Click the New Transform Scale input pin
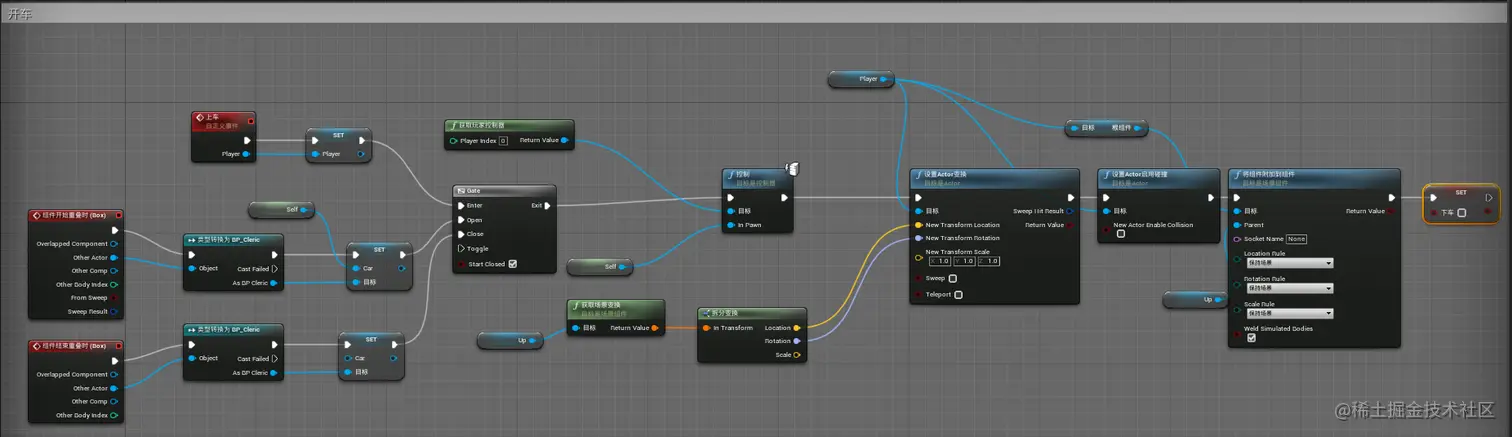Image resolution: width=1512 pixels, height=437 pixels. pos(918,257)
